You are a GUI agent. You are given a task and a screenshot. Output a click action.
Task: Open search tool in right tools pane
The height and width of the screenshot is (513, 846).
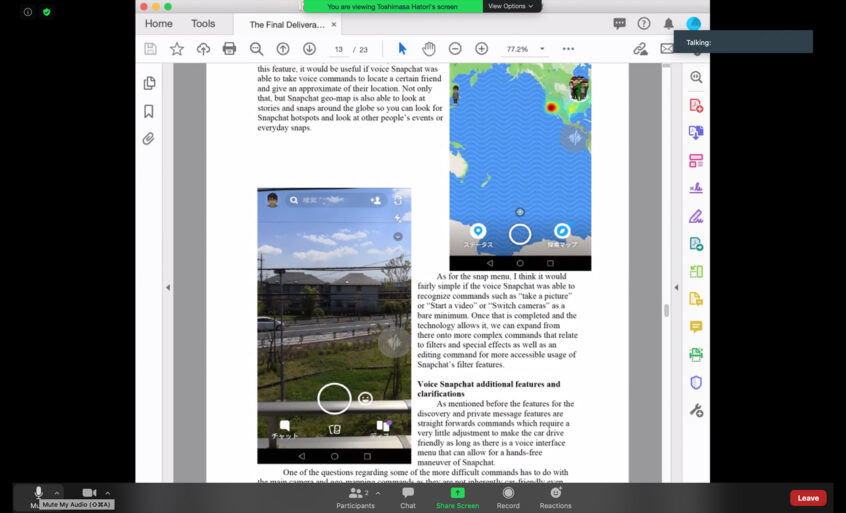(696, 77)
